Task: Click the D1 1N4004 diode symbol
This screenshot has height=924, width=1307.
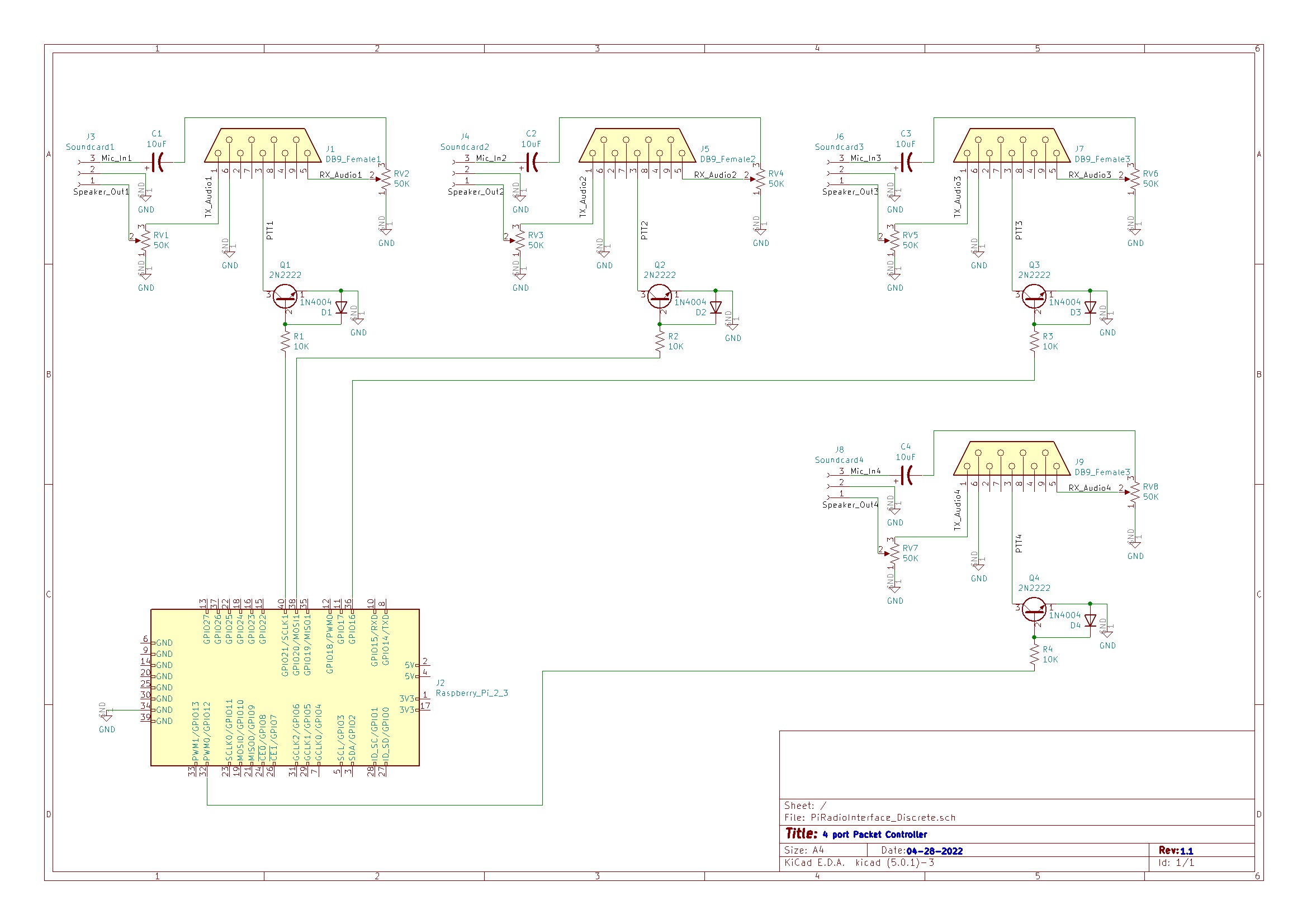Action: coord(341,307)
